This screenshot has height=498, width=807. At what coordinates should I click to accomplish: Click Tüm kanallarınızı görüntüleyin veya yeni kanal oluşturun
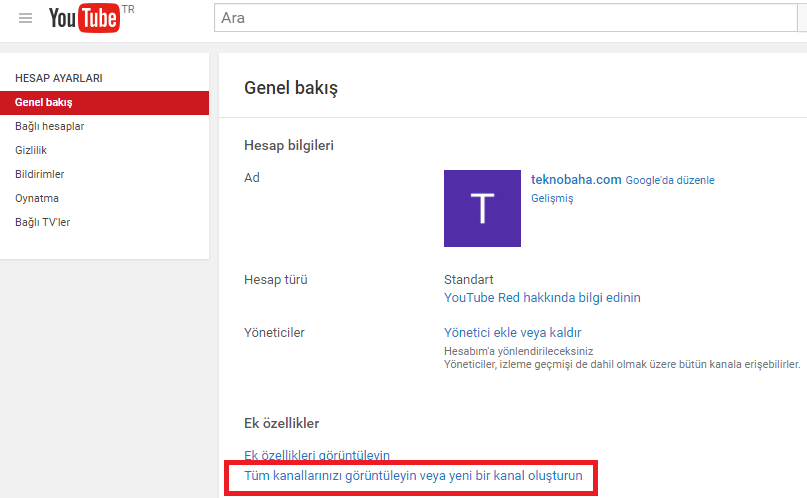[413, 476]
